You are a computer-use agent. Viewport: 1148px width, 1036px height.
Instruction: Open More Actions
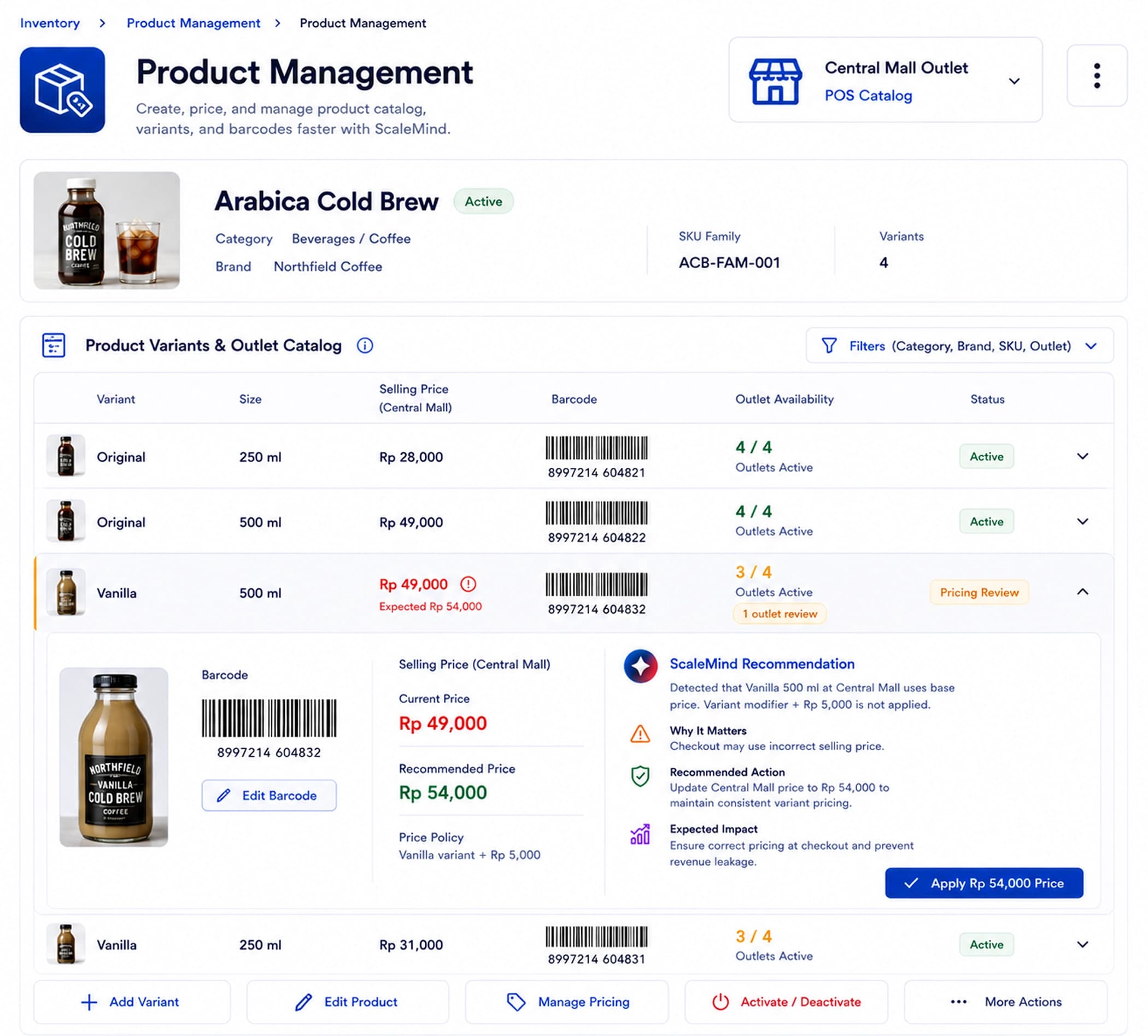pos(1006,1003)
